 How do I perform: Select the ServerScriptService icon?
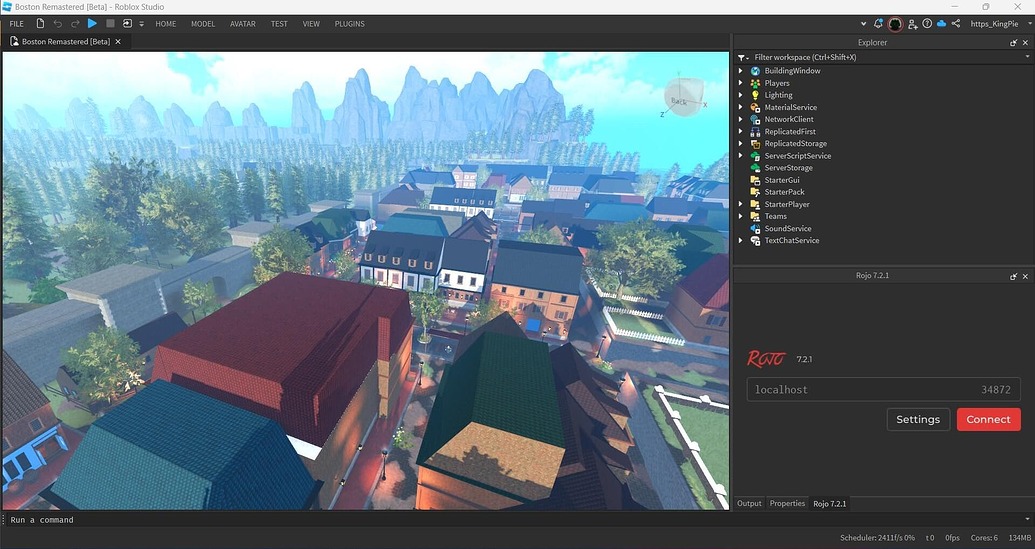pos(755,156)
